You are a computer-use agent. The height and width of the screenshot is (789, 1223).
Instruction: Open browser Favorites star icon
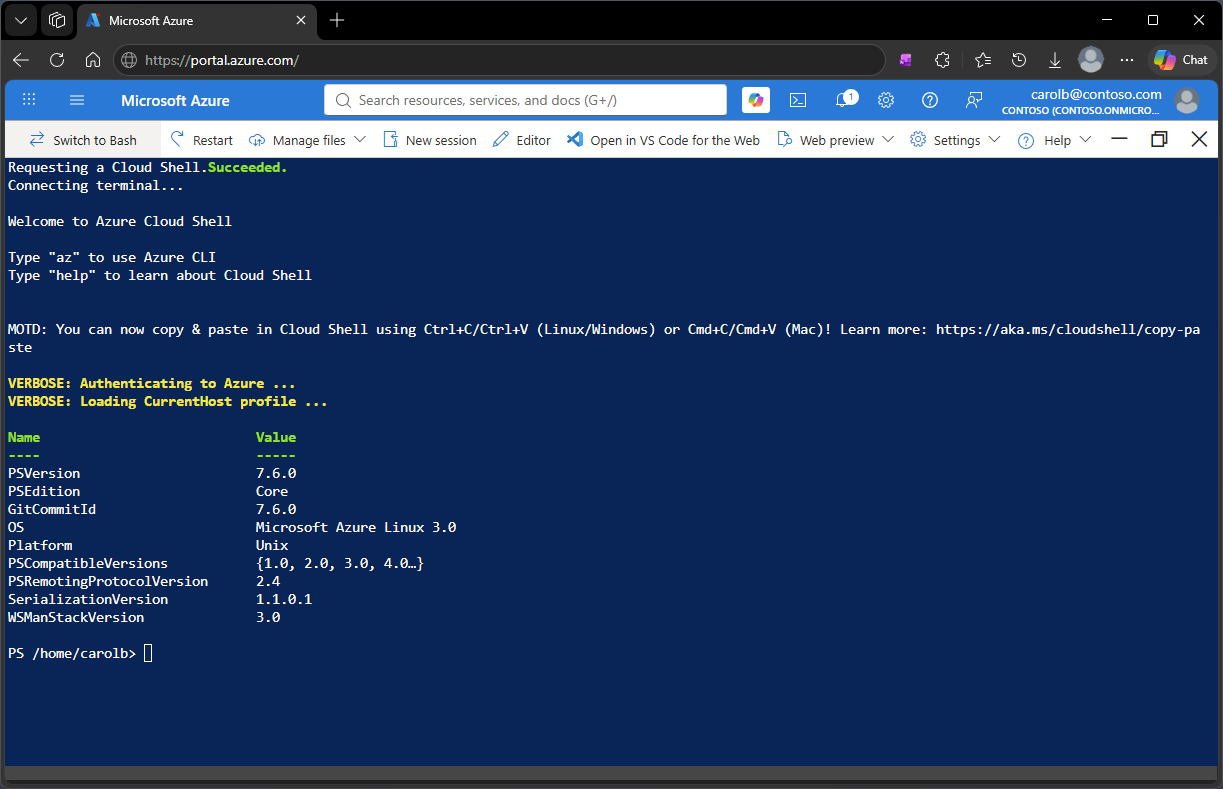[x=983, y=60]
